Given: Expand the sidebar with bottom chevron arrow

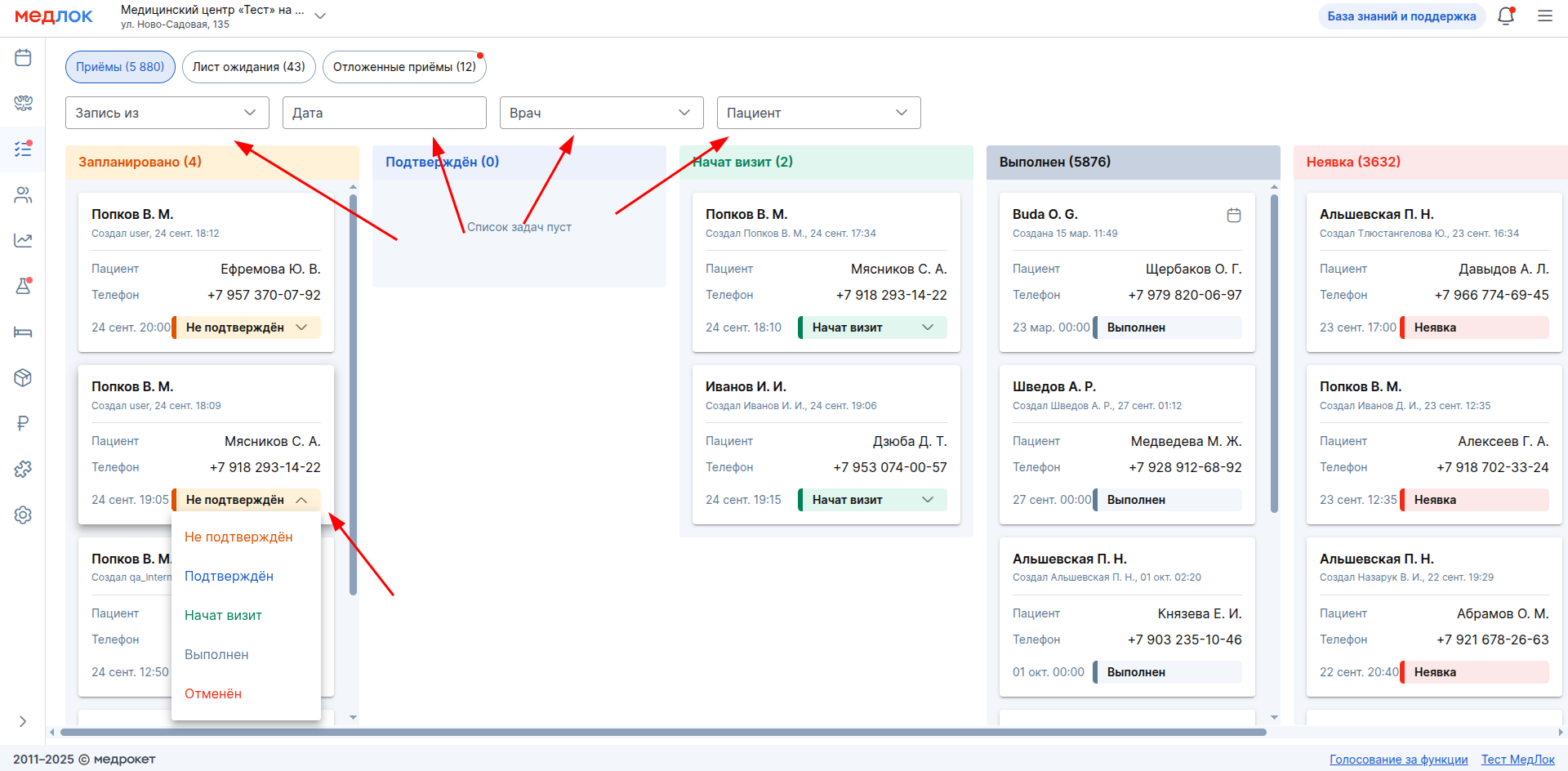Looking at the screenshot, I should point(23,721).
